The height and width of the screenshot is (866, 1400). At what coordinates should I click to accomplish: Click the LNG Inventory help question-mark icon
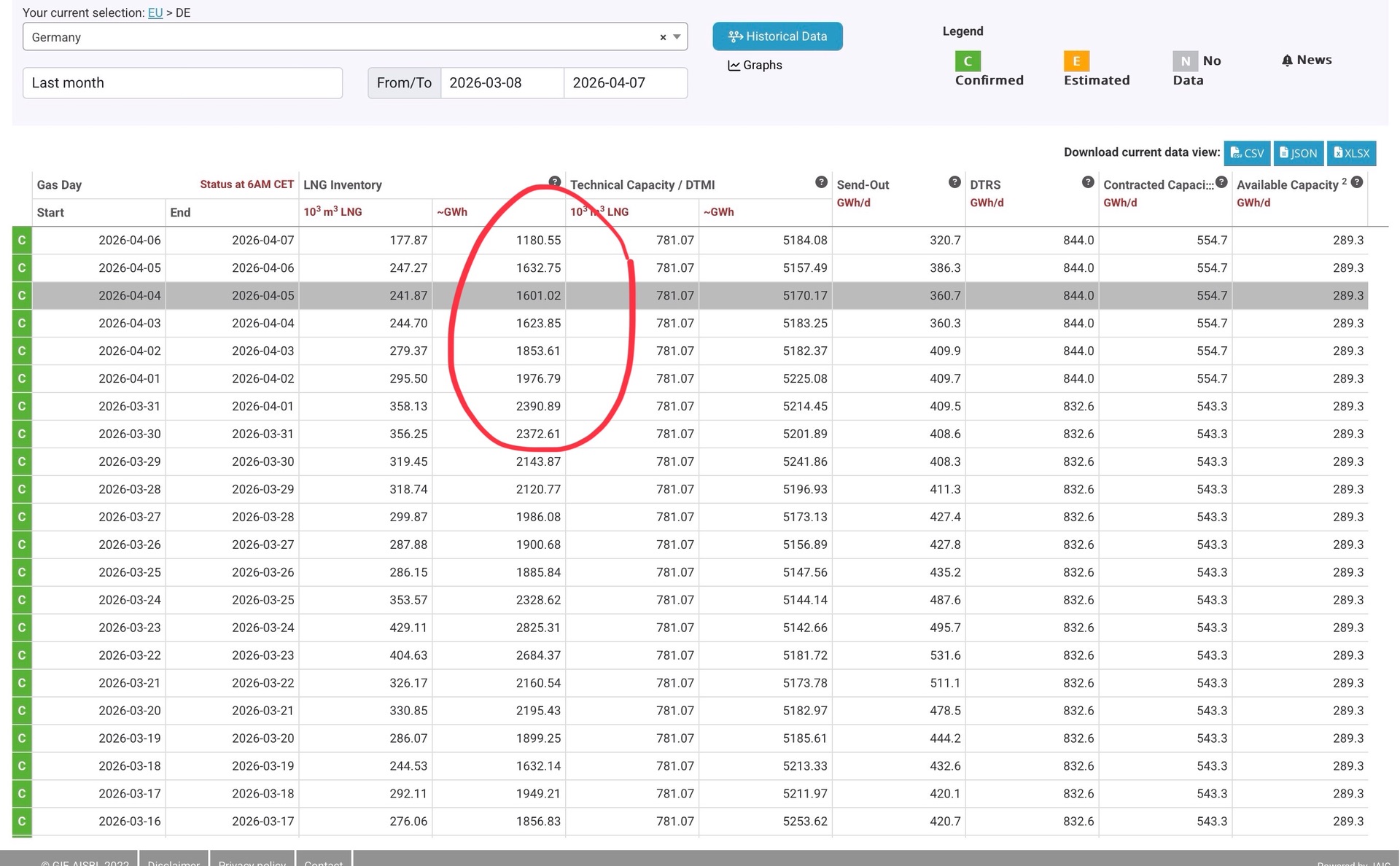pyautogui.click(x=554, y=182)
